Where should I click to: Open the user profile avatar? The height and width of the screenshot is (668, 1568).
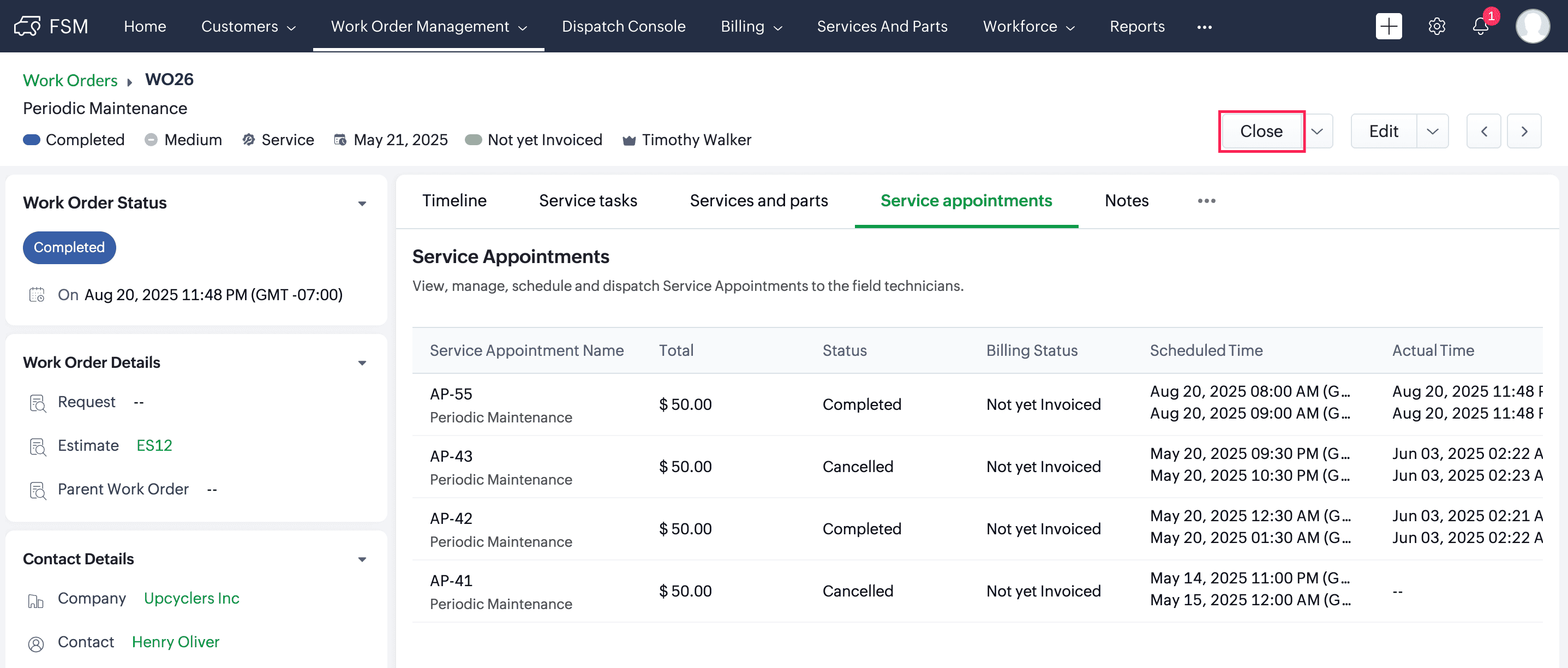1532,26
